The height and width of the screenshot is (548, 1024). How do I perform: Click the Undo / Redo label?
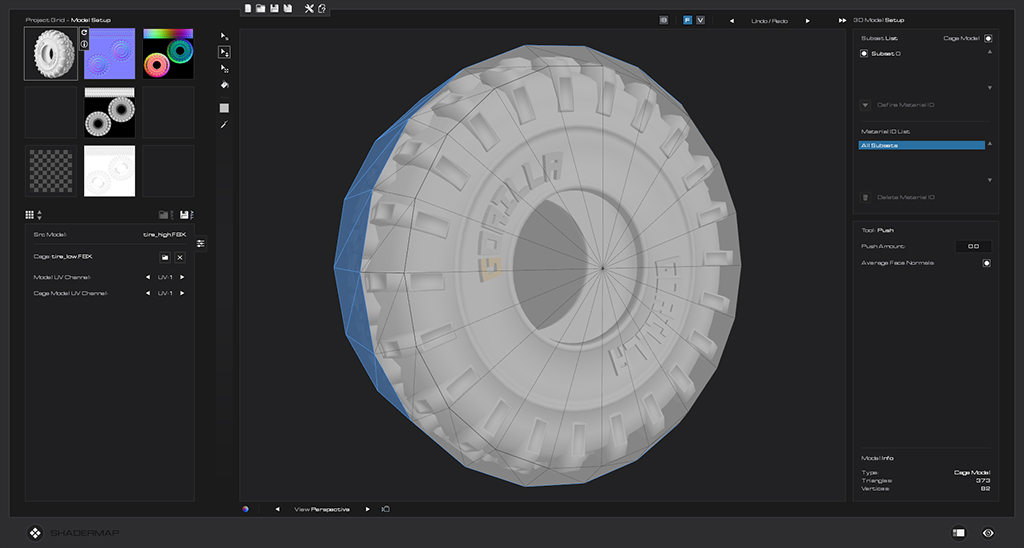[769, 21]
